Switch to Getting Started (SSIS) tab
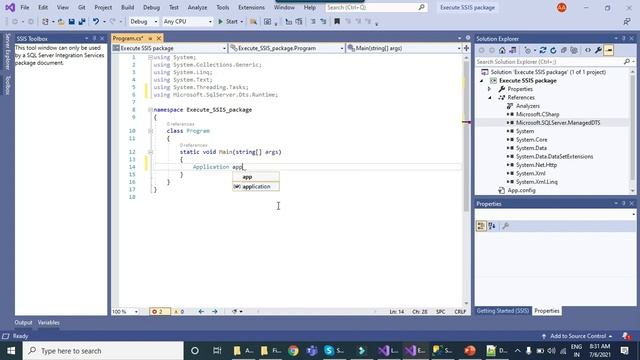 click(x=503, y=311)
